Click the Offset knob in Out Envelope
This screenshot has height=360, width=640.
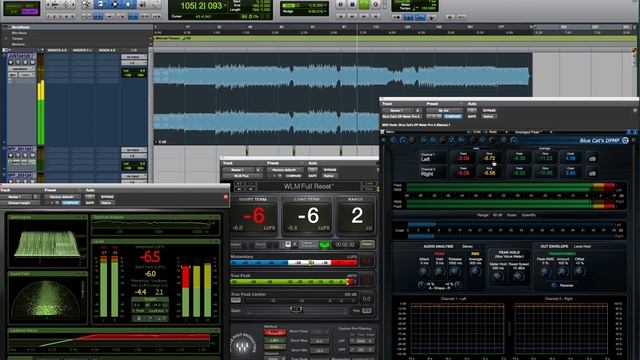pyautogui.click(x=579, y=271)
